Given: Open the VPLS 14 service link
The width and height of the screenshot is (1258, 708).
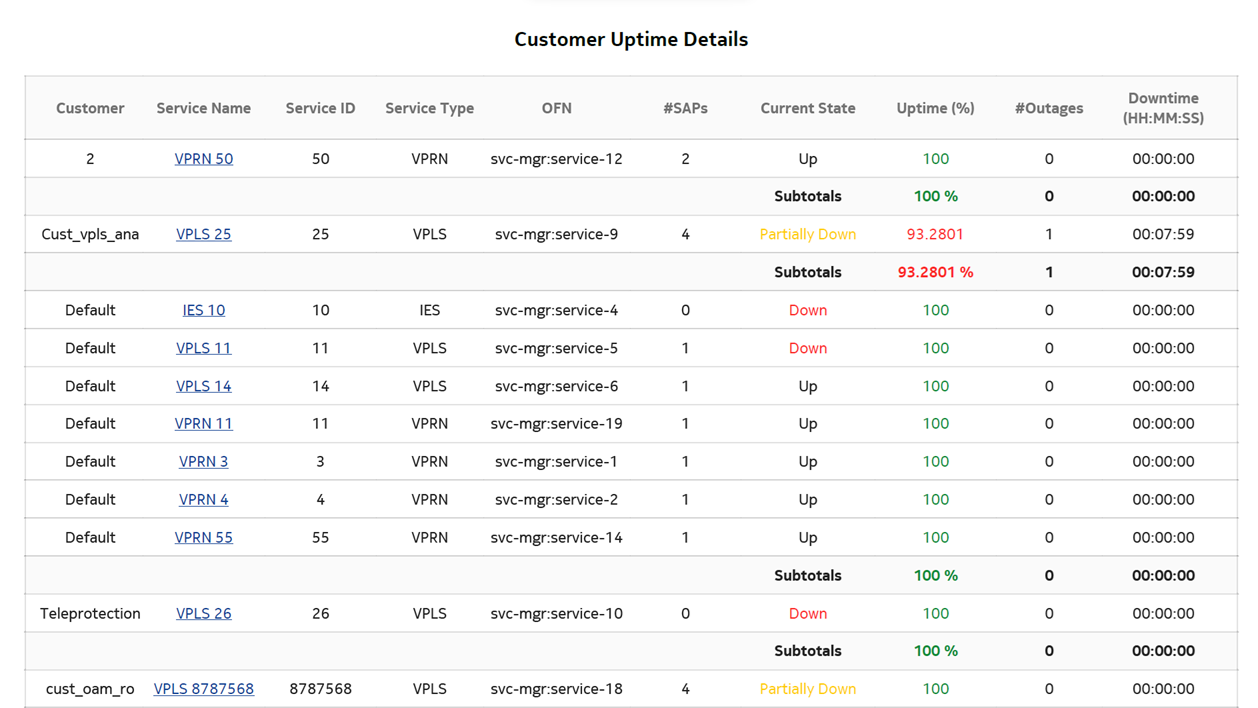Looking at the screenshot, I should [x=203, y=386].
